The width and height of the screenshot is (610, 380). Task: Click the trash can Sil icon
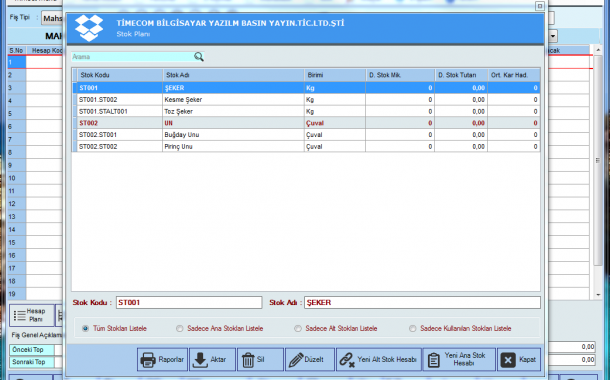[248, 360]
